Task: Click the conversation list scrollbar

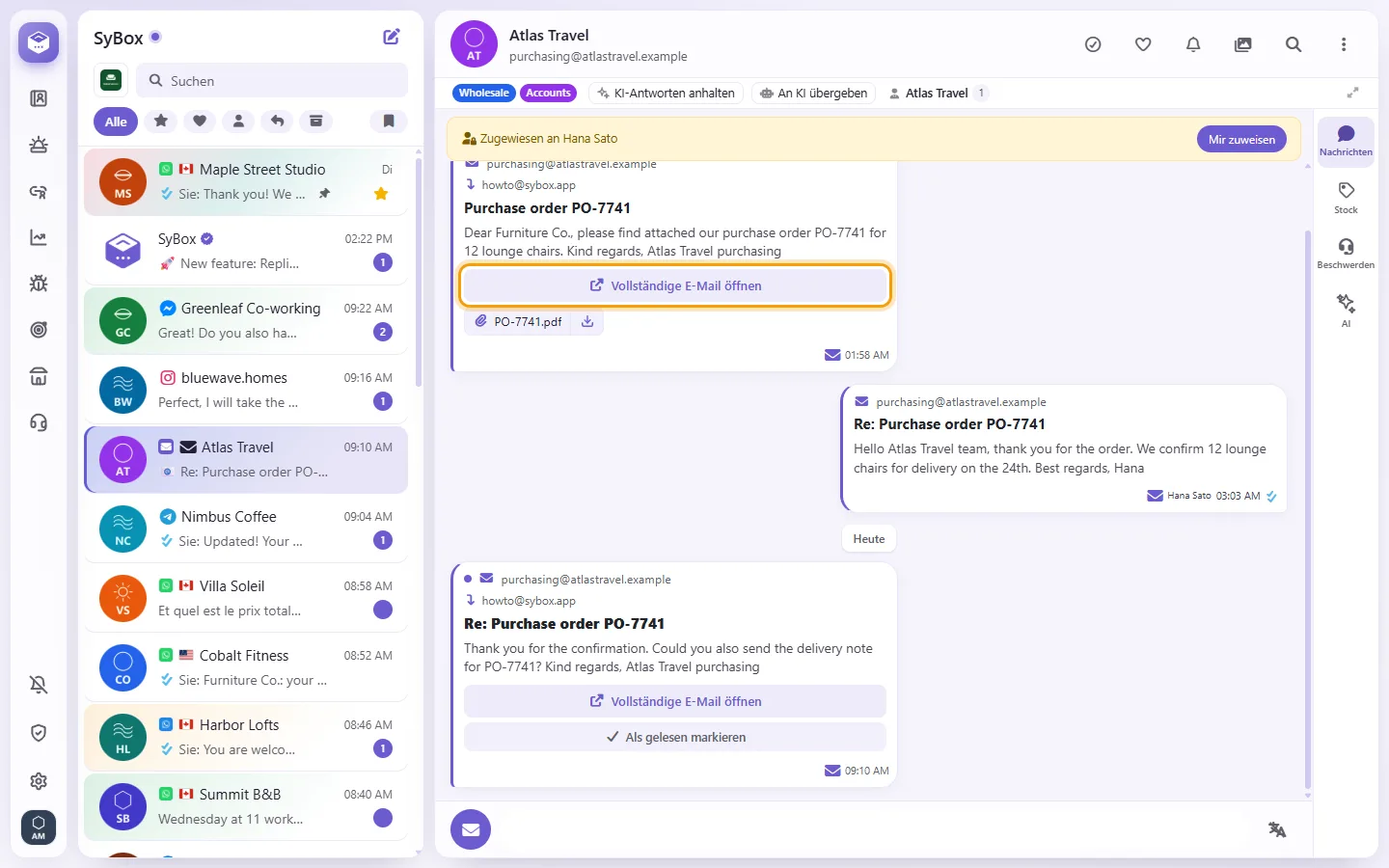Action: point(419,273)
